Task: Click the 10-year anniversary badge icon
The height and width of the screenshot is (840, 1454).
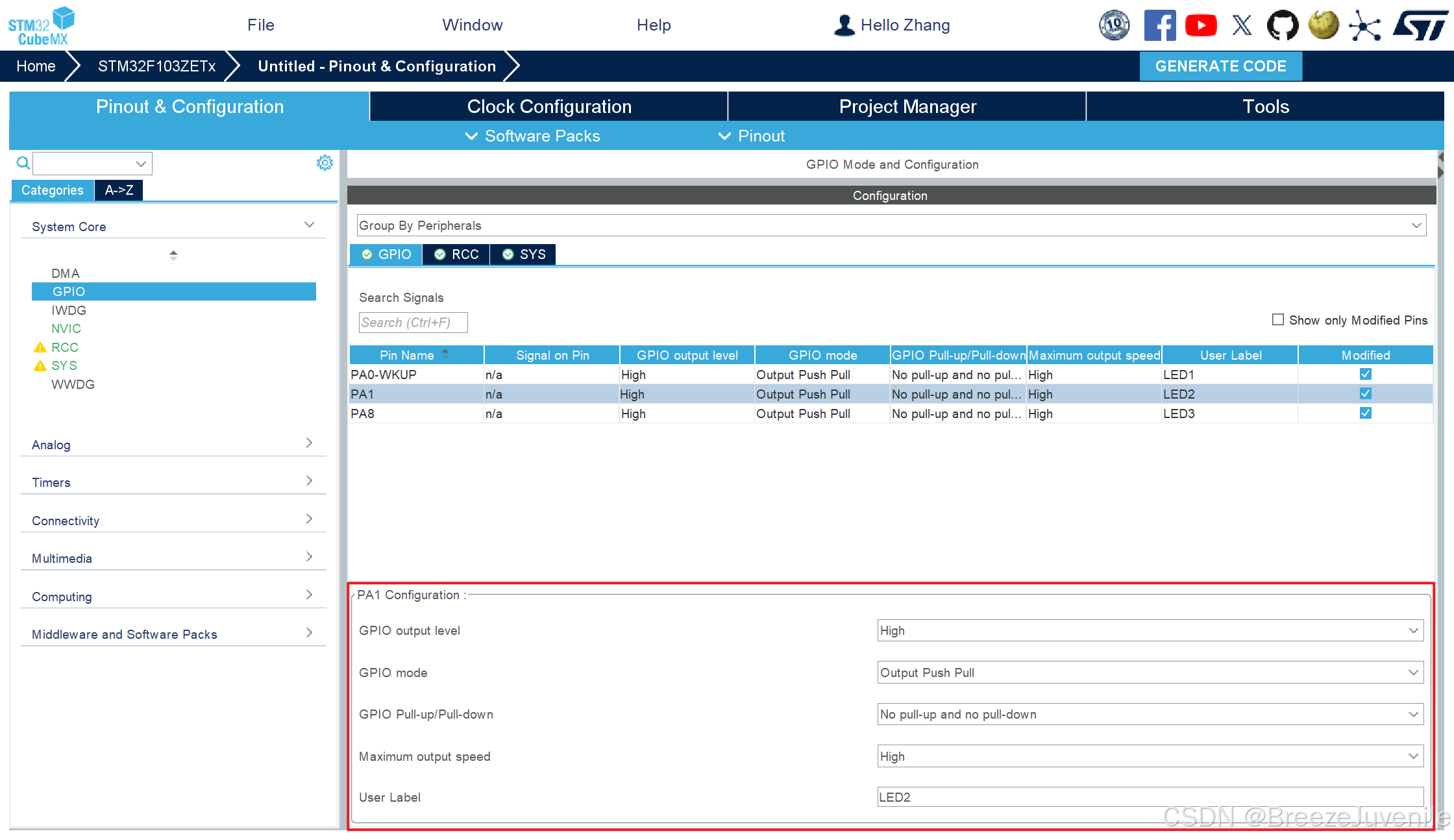Action: tap(1114, 26)
